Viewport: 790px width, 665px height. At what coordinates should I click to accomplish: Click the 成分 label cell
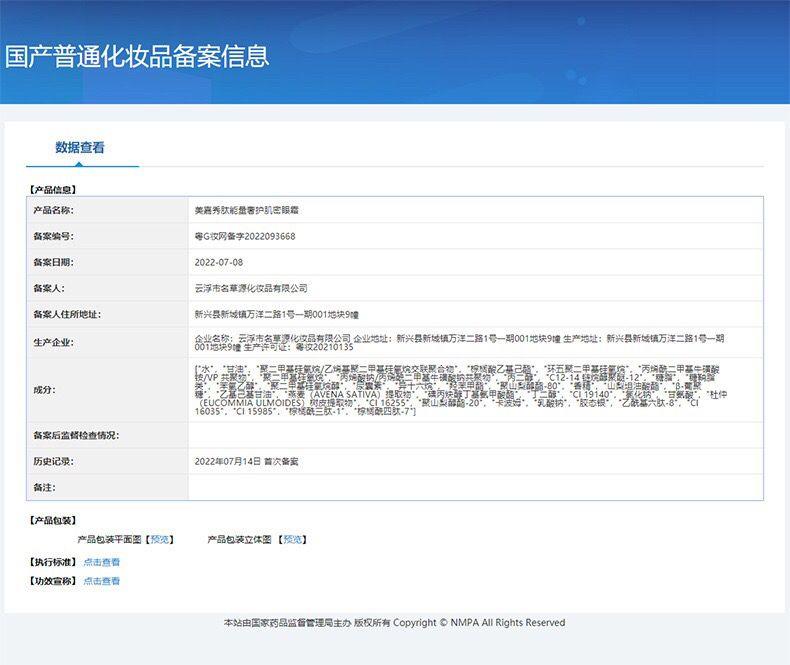(107, 390)
